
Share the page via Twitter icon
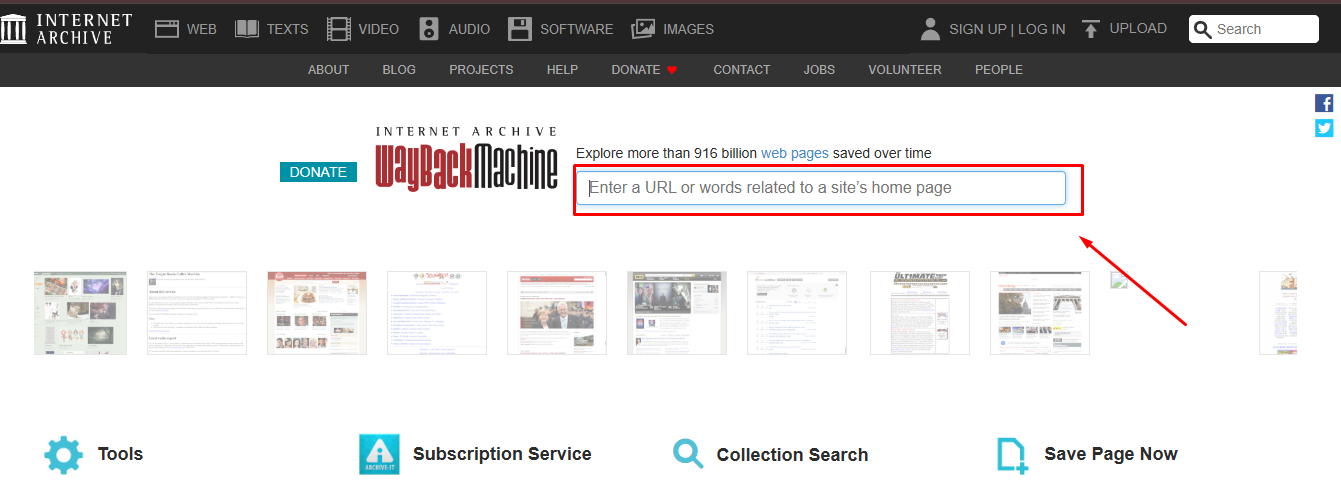point(1324,128)
